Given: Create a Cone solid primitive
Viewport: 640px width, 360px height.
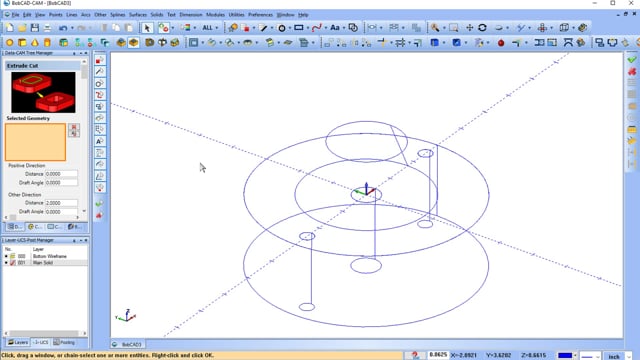Looking at the screenshot, I should 35,42.
